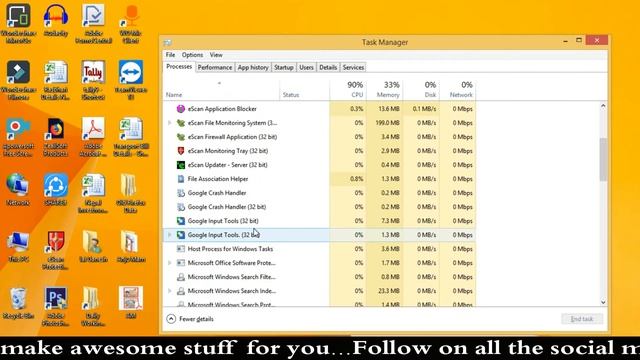Click the Microsoft Windows Search Filter icon
The image size is (640, 360).
pos(181,277)
